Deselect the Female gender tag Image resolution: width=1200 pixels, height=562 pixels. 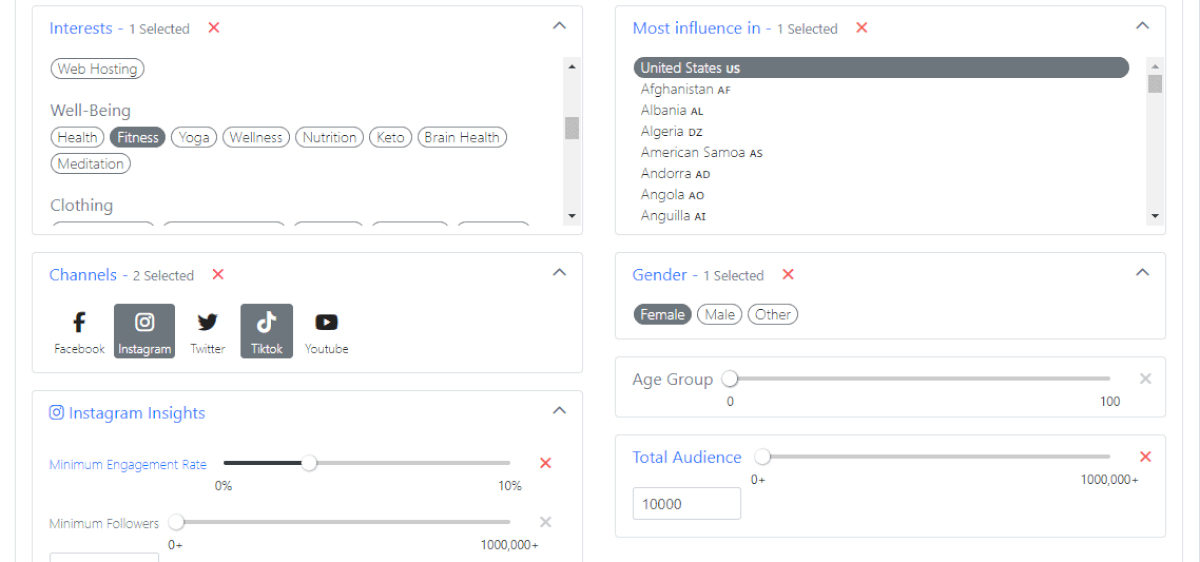point(662,315)
